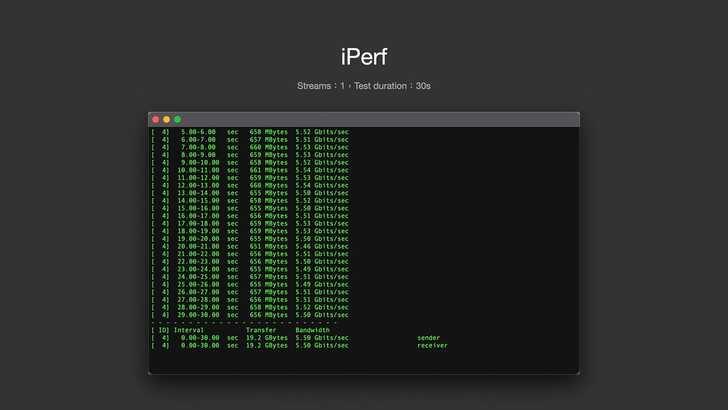Click the Interval column header

(189, 330)
